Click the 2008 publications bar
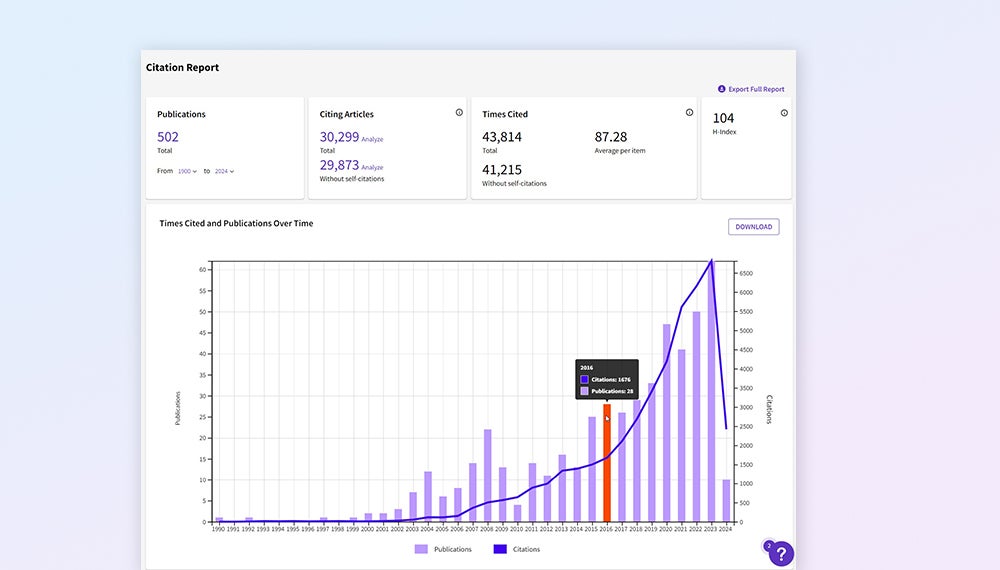Screen dimensions: 1000x570 click(x=488, y=476)
